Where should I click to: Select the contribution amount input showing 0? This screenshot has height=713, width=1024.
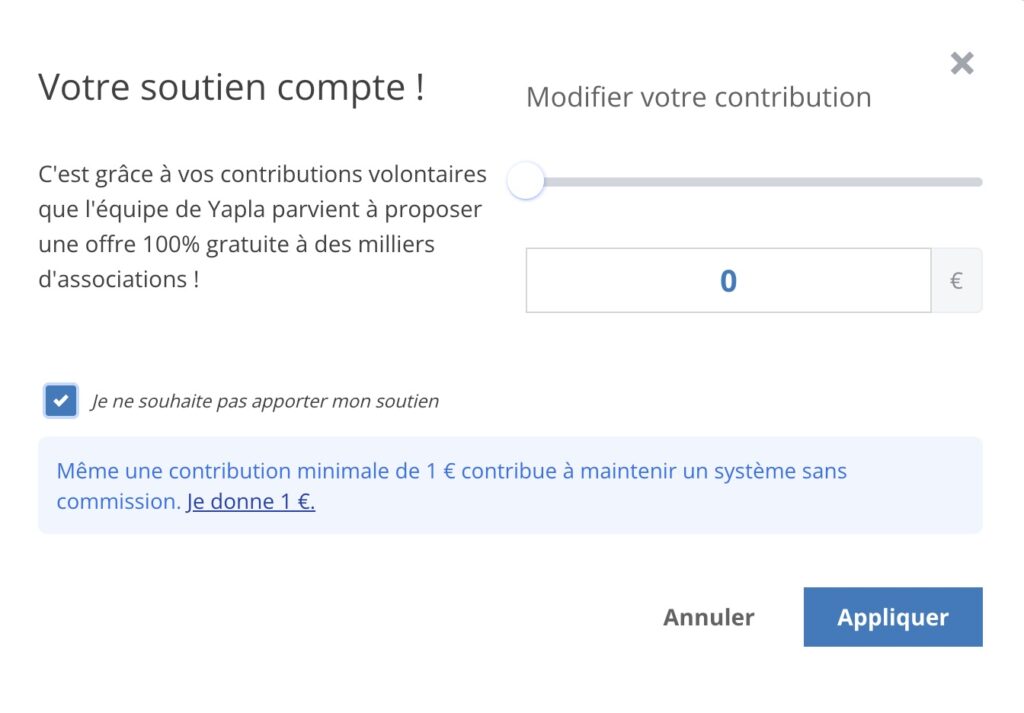coord(728,280)
